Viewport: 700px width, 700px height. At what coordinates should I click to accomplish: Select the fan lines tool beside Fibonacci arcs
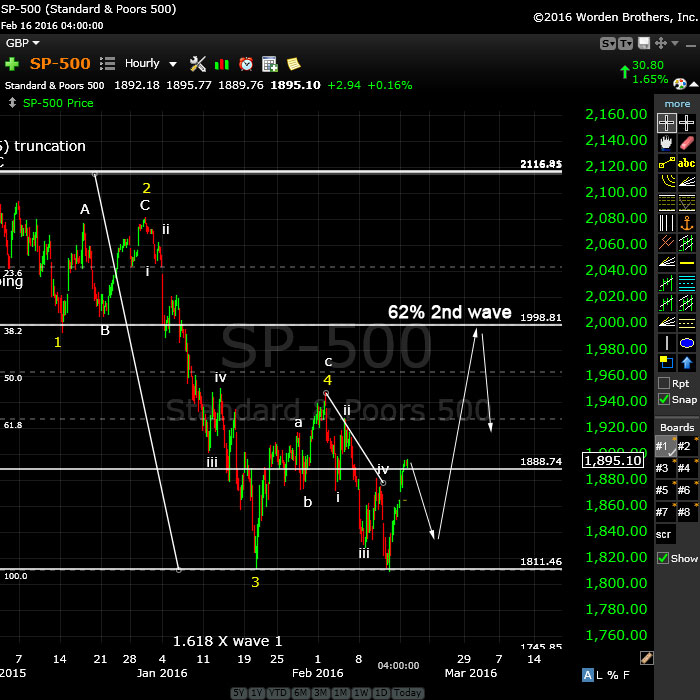(x=687, y=182)
